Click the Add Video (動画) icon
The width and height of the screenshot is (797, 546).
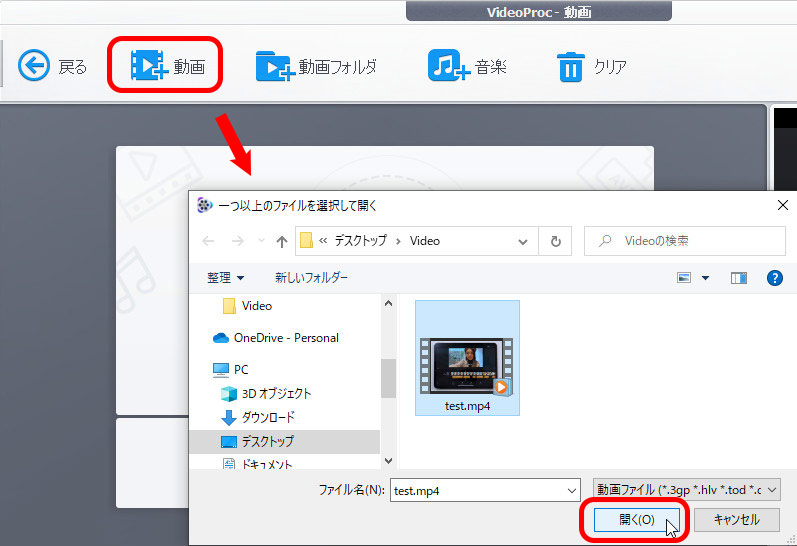[148, 67]
